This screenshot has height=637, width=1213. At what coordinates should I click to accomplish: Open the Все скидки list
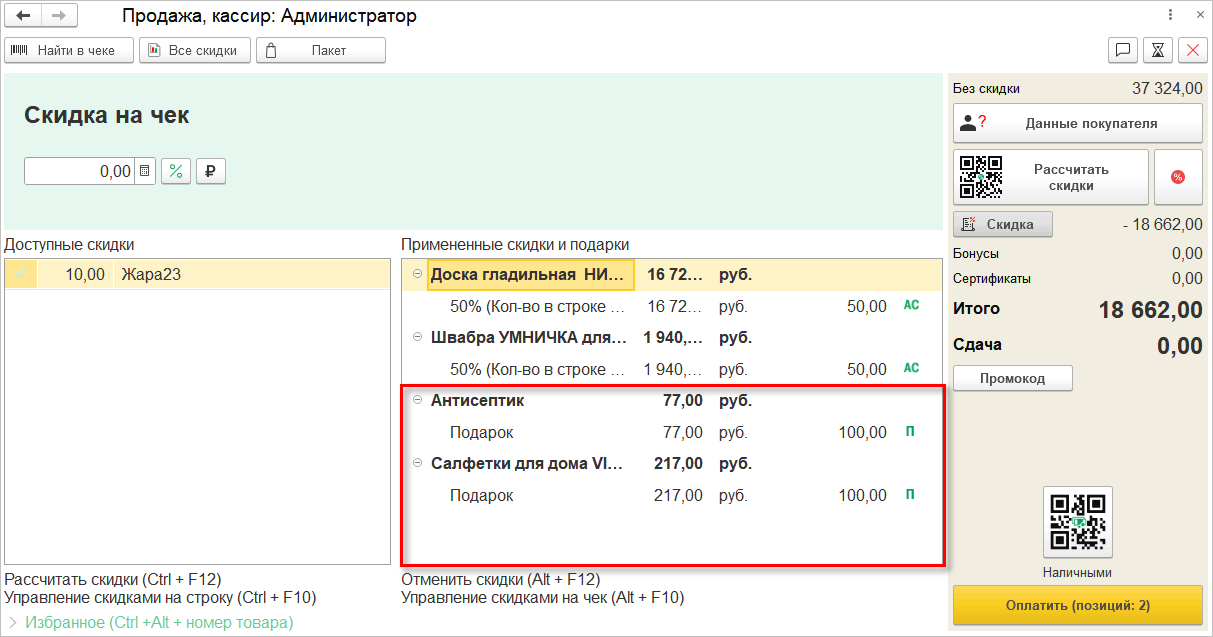(x=195, y=50)
